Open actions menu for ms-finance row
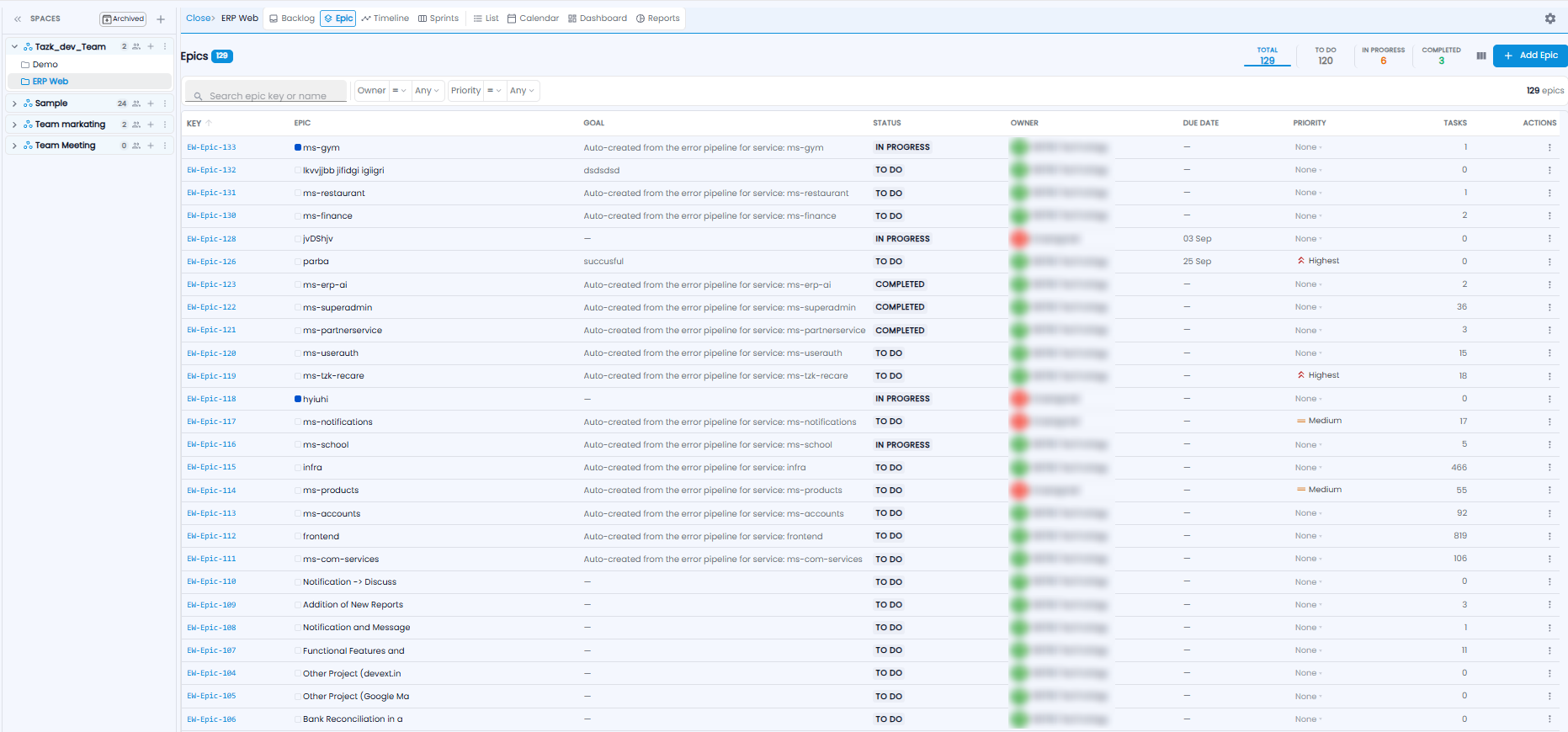 (1549, 216)
